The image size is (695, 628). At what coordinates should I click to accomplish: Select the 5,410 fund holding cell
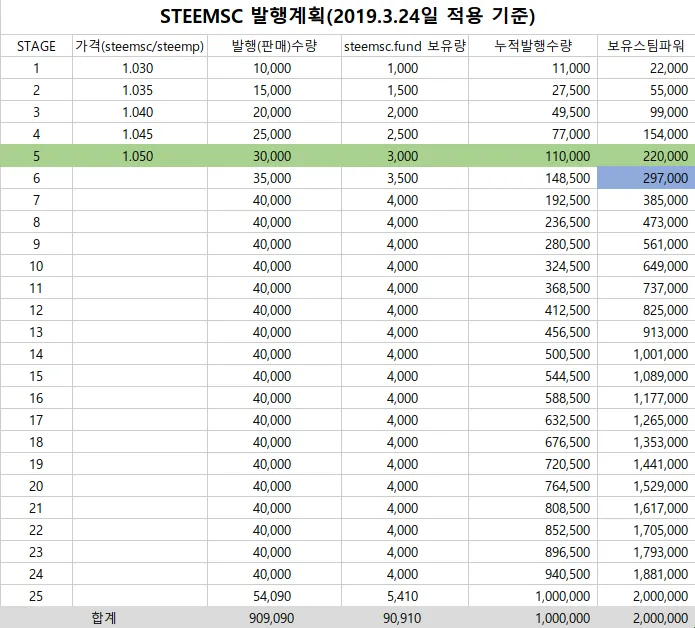(403, 596)
